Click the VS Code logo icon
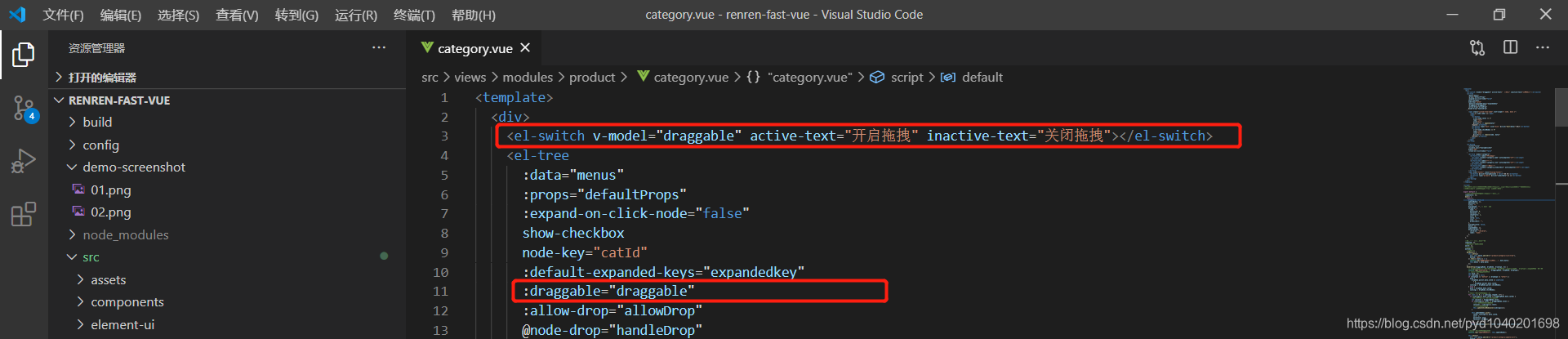Viewport: 1568px width, 339px height. (17, 15)
